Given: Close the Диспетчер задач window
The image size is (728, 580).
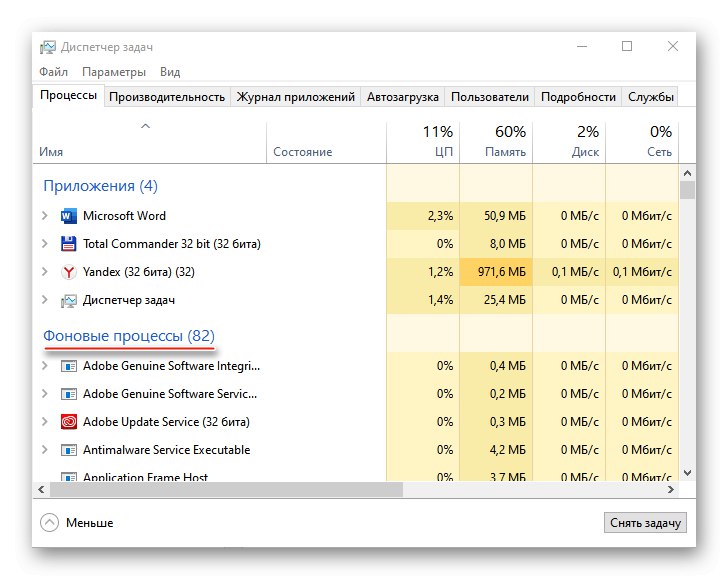Looking at the screenshot, I should click(x=673, y=46).
